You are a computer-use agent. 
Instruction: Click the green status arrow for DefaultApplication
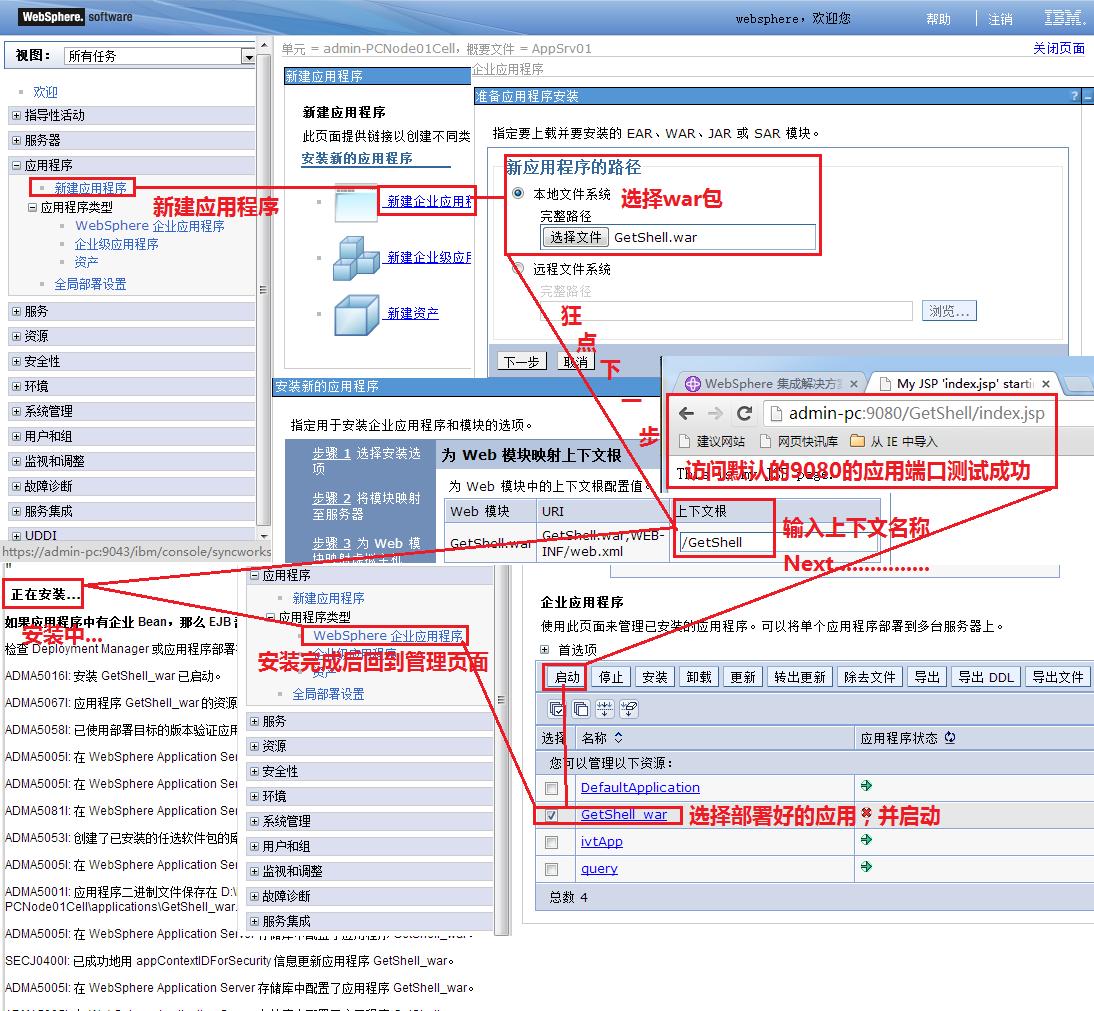(867, 786)
